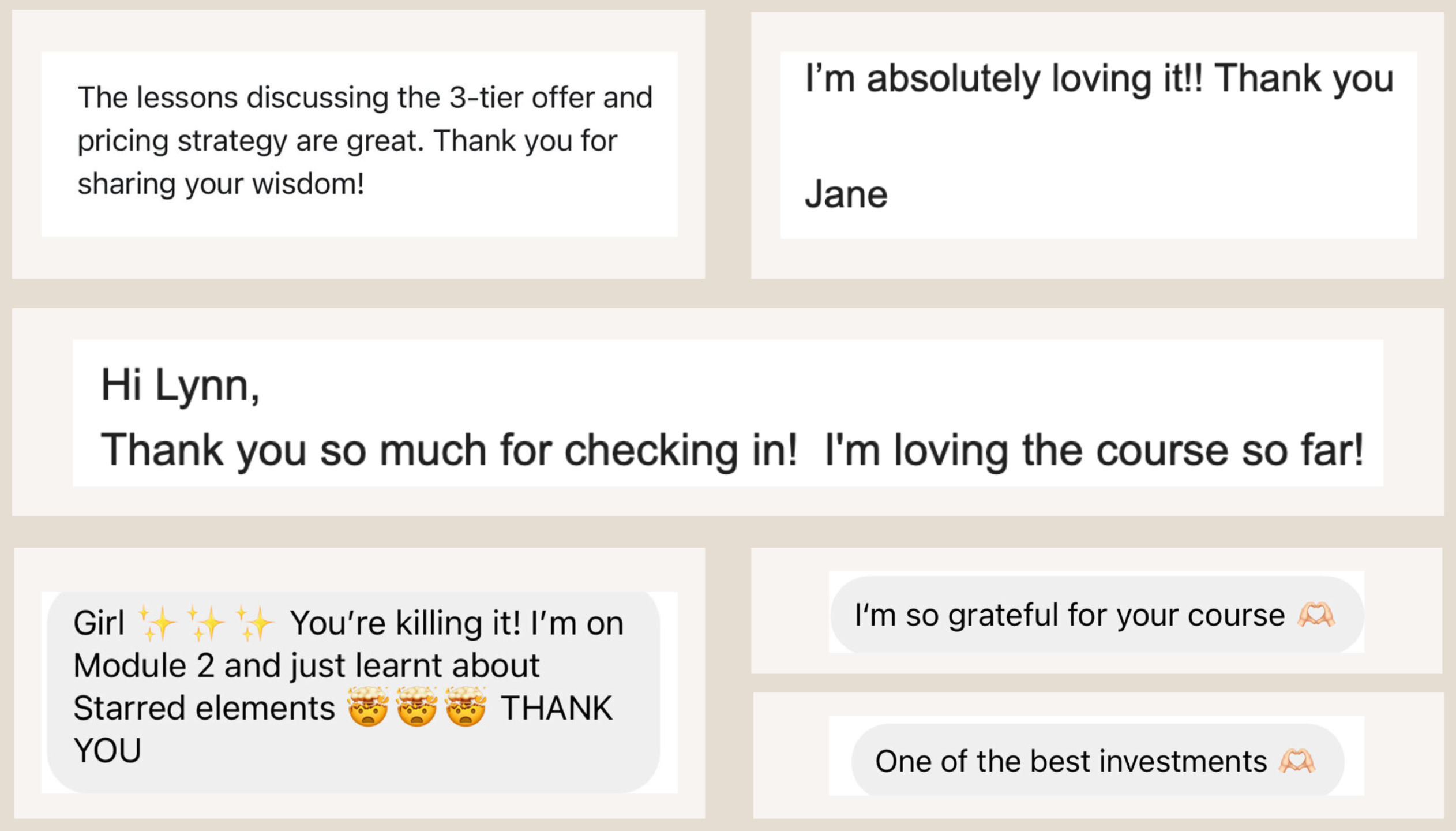The height and width of the screenshot is (831, 1456).
Task: Click the exploding head emoji before "THANK"
Action: coord(466,707)
